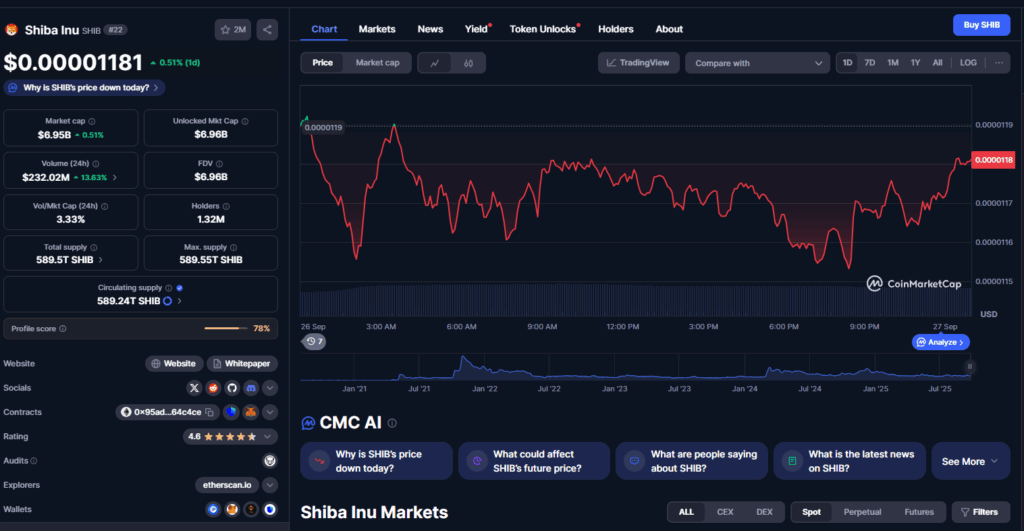Click the verified badge by Circulating supply
Screen dimensions: 1024x531
[x=180, y=288]
